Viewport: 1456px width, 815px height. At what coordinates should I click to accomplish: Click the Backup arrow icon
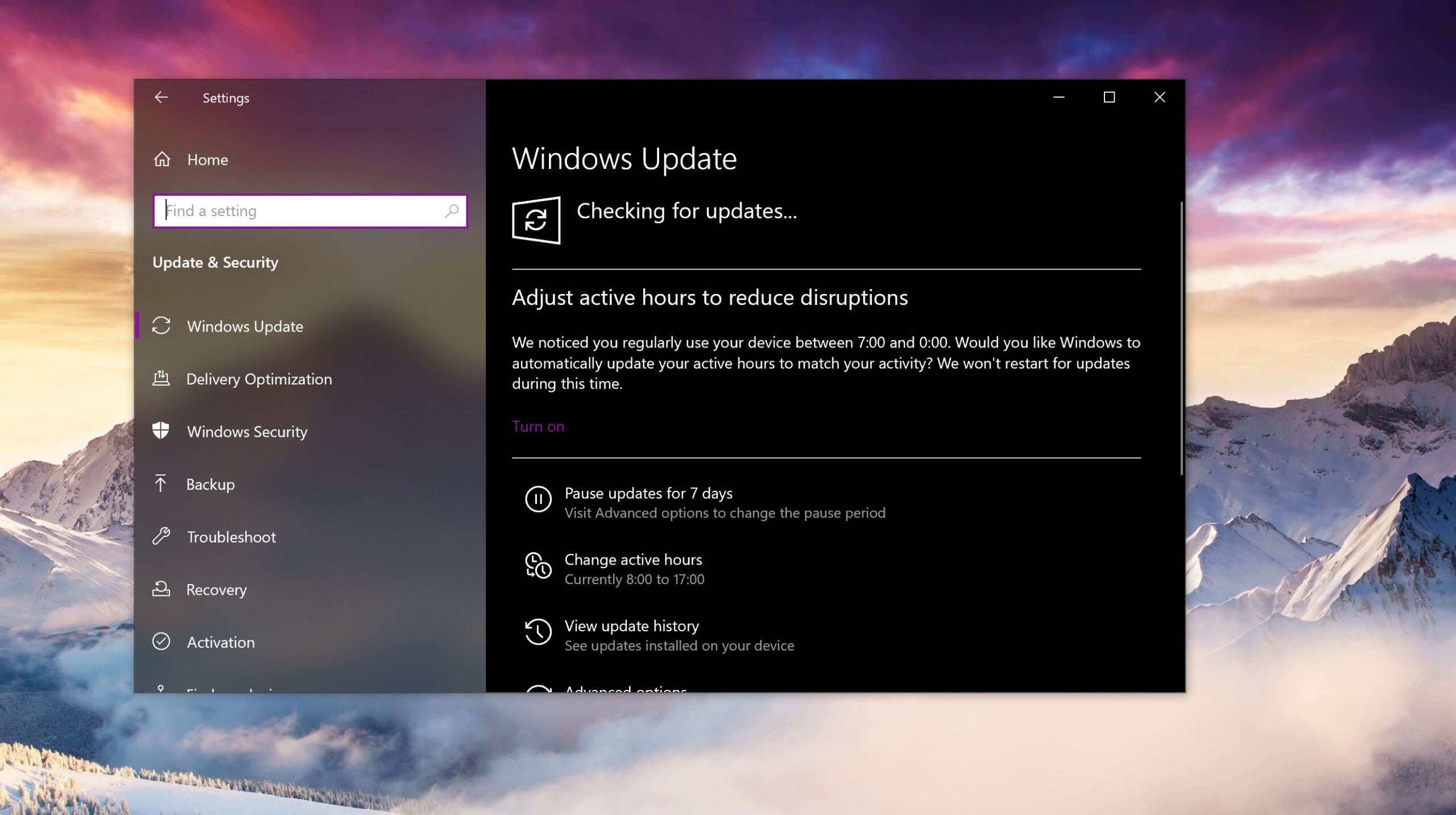pyautogui.click(x=160, y=483)
